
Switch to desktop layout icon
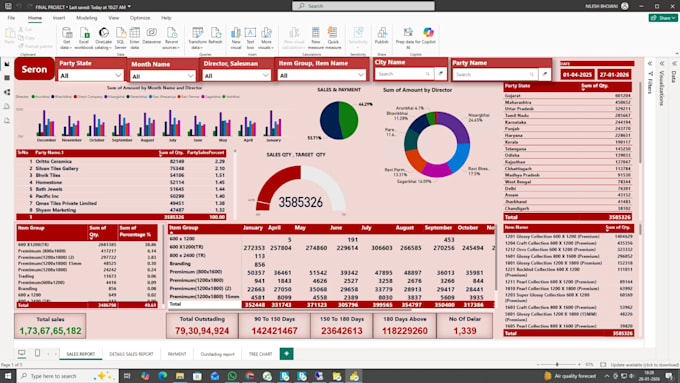click(21, 353)
